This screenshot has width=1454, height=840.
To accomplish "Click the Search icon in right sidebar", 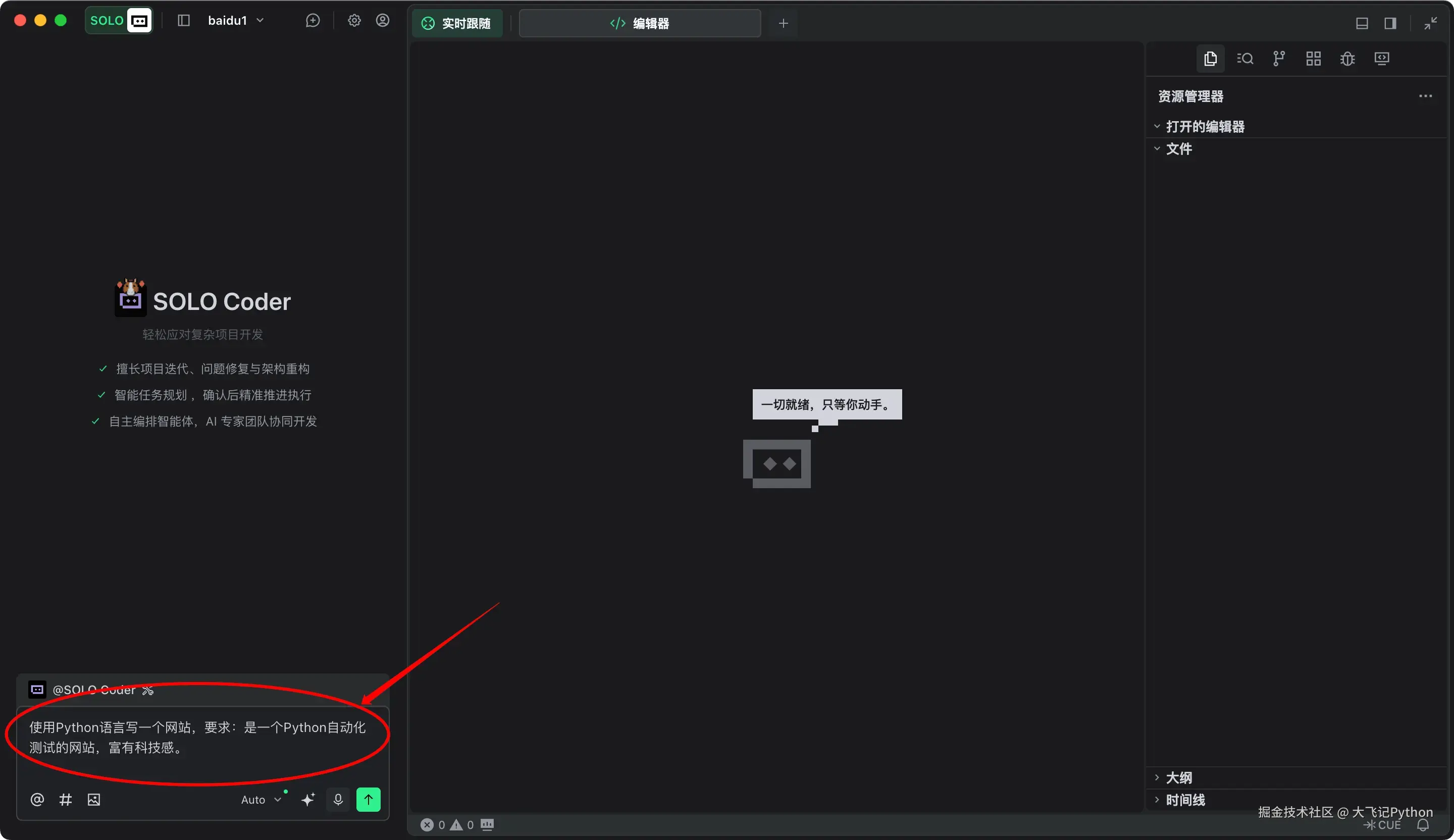I will pyautogui.click(x=1244, y=58).
